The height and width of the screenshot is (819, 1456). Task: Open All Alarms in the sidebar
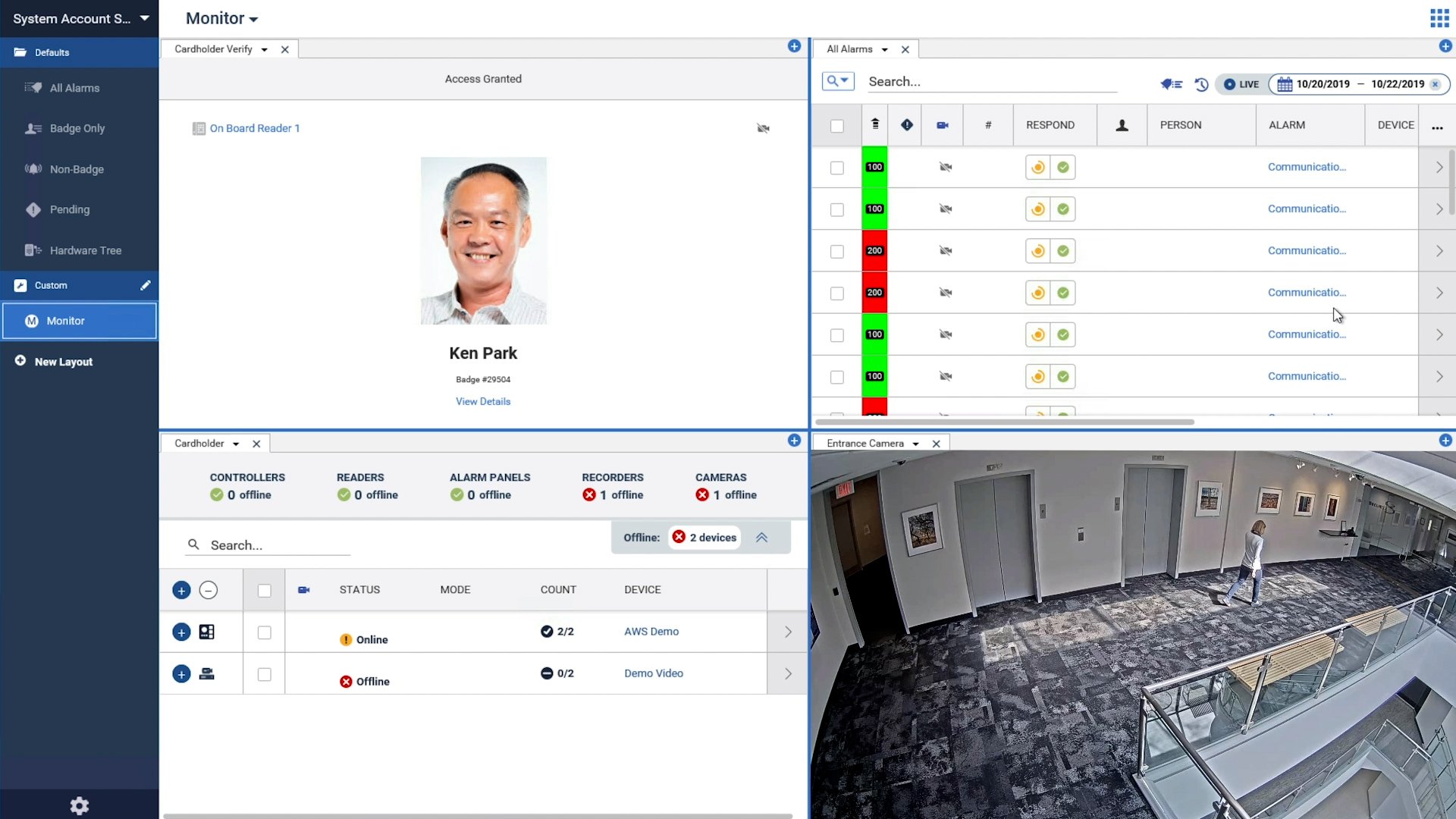tap(74, 88)
